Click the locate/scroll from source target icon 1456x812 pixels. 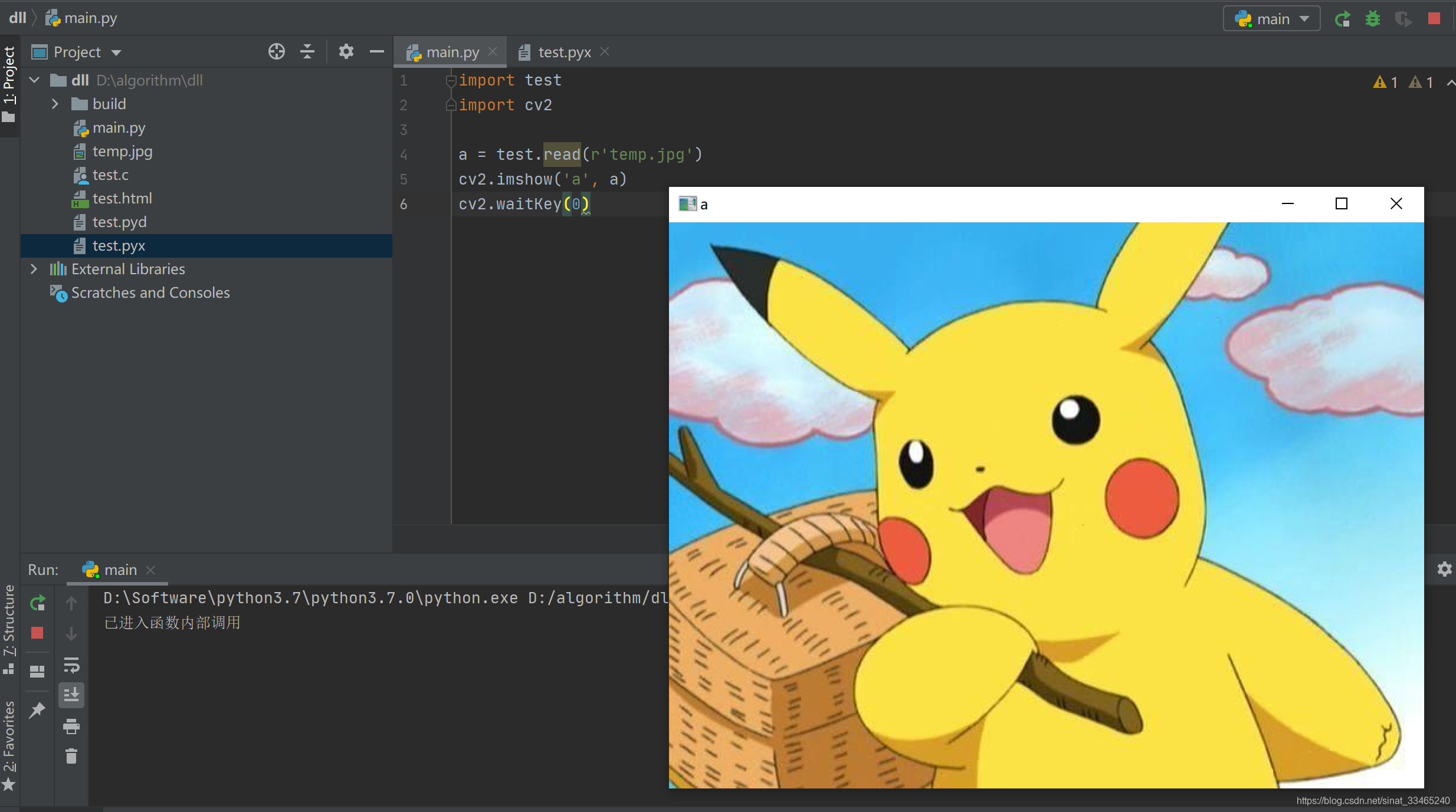(276, 52)
